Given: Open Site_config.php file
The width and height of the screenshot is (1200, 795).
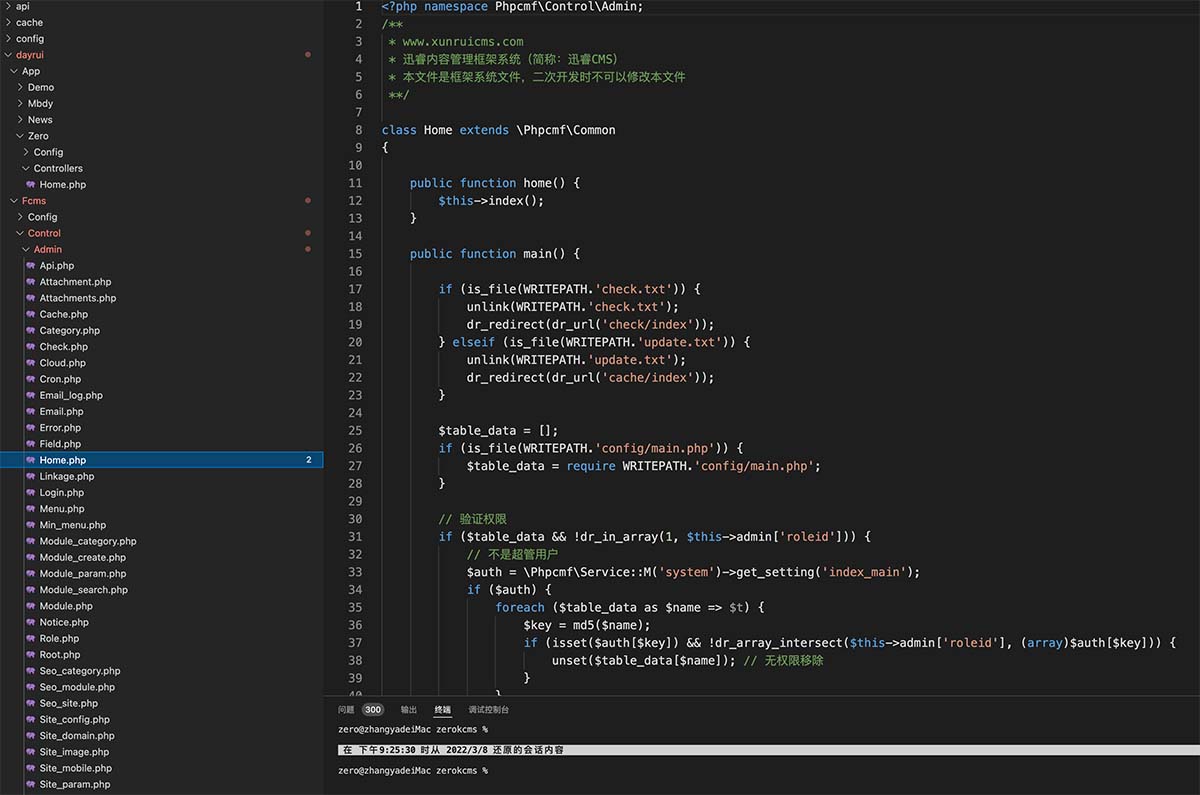Looking at the screenshot, I should tap(75, 719).
